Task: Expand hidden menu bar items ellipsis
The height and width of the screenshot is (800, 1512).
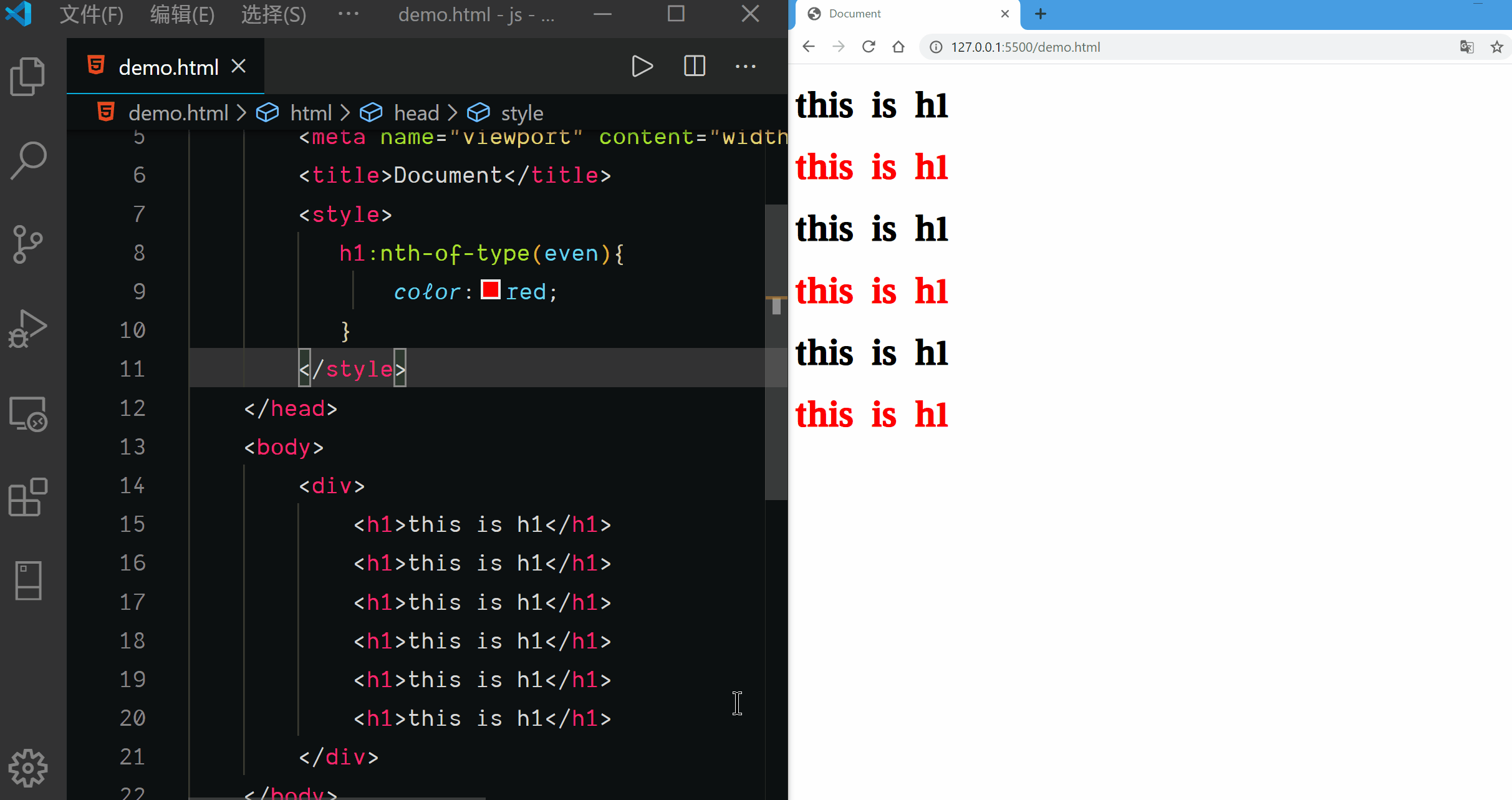Action: pyautogui.click(x=348, y=14)
